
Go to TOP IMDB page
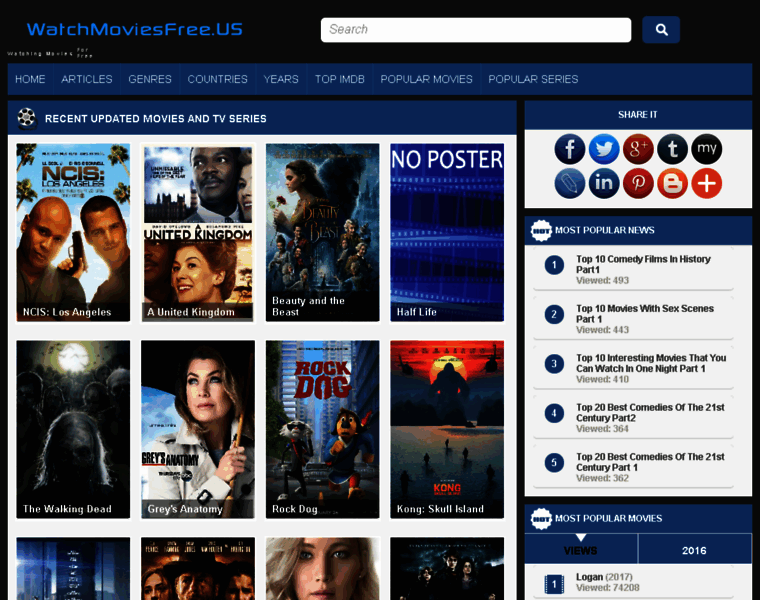pos(340,79)
